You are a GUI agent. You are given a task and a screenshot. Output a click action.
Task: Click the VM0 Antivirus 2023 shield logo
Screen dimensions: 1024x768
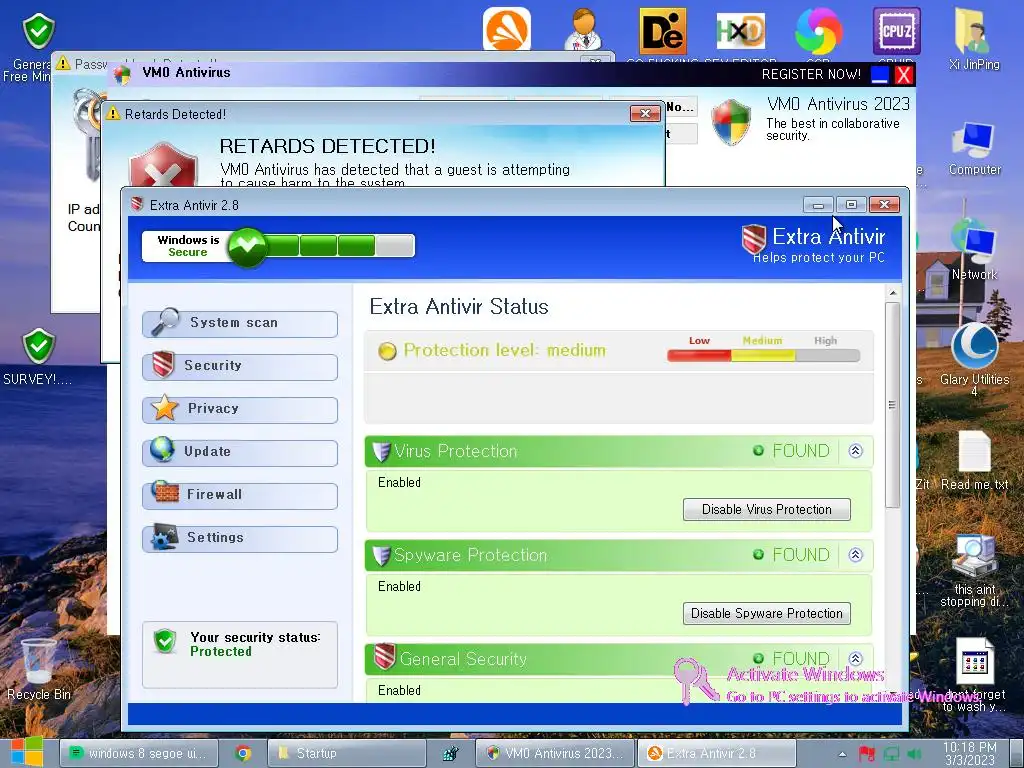tap(731, 121)
